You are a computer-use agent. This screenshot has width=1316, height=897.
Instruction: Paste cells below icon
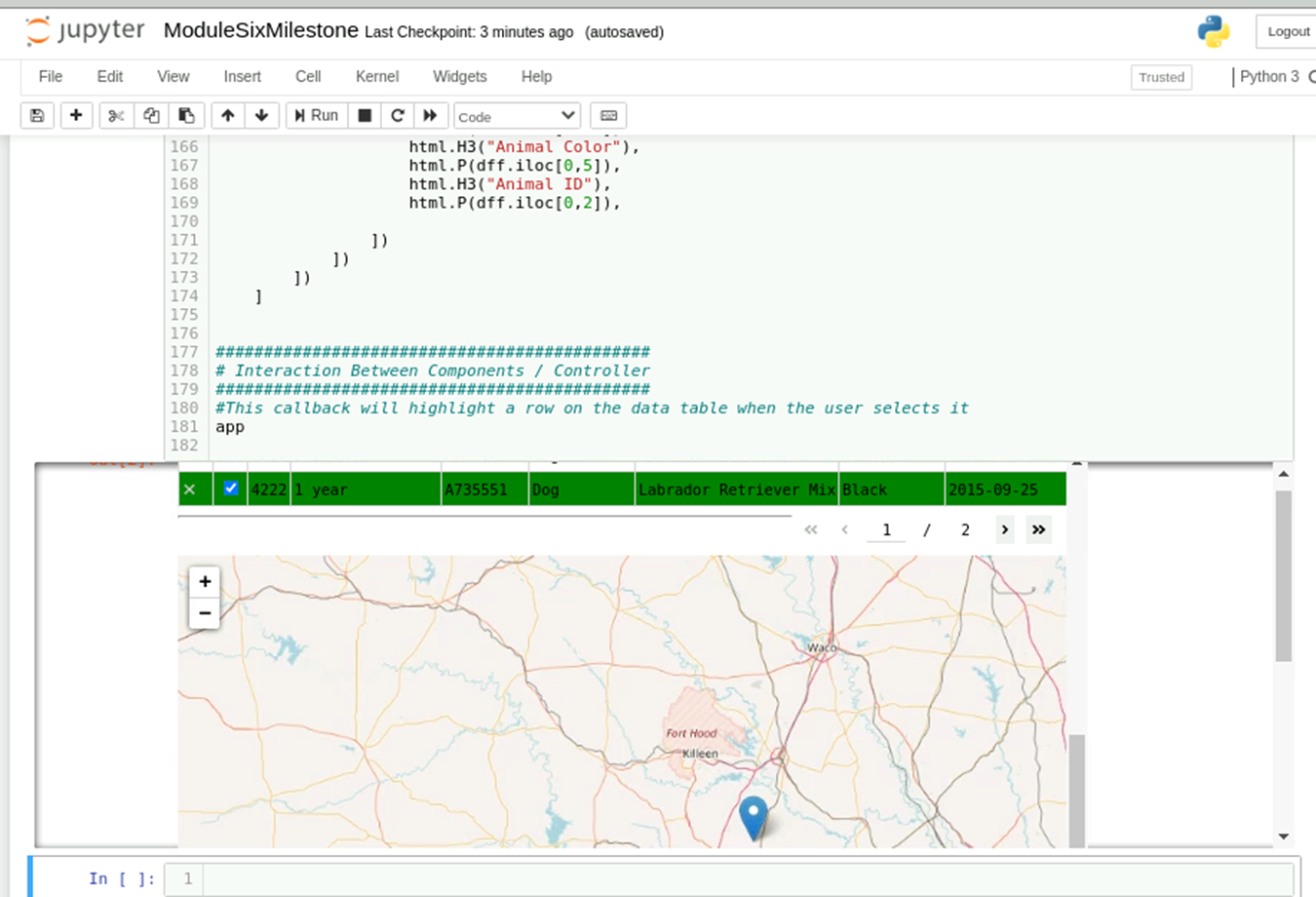[186, 115]
